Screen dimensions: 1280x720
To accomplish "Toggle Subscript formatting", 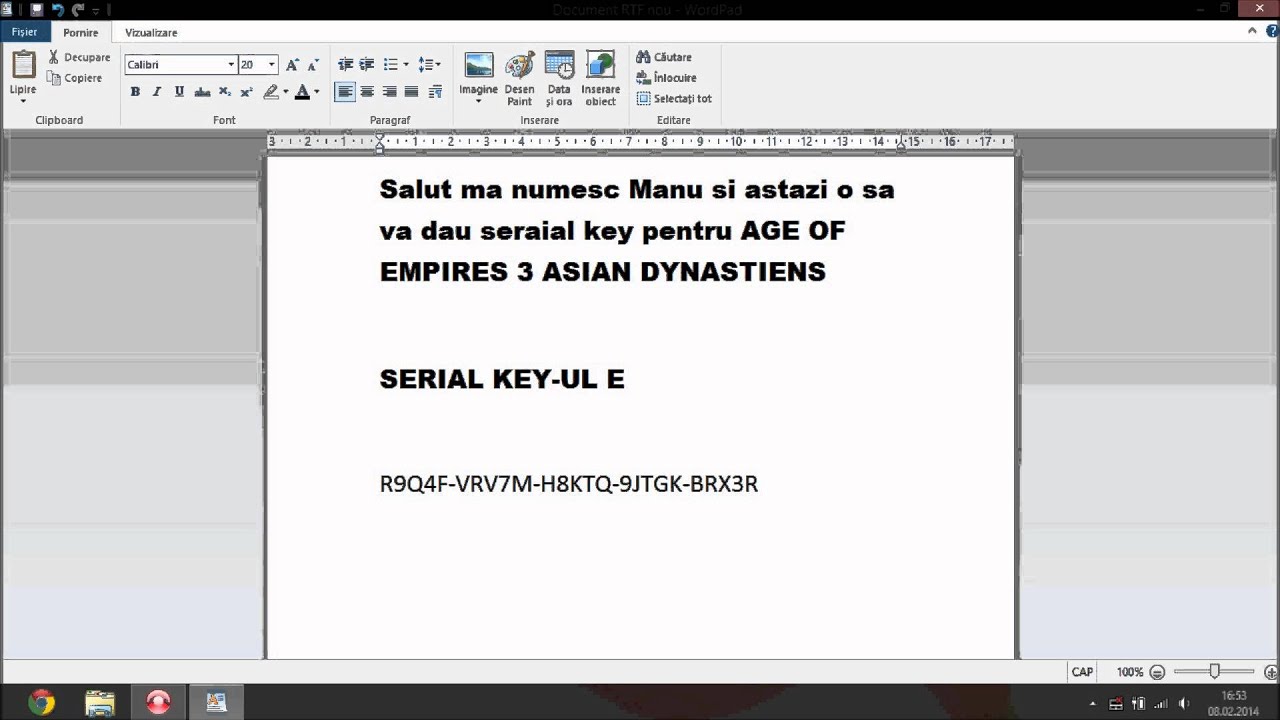I will pos(225,92).
